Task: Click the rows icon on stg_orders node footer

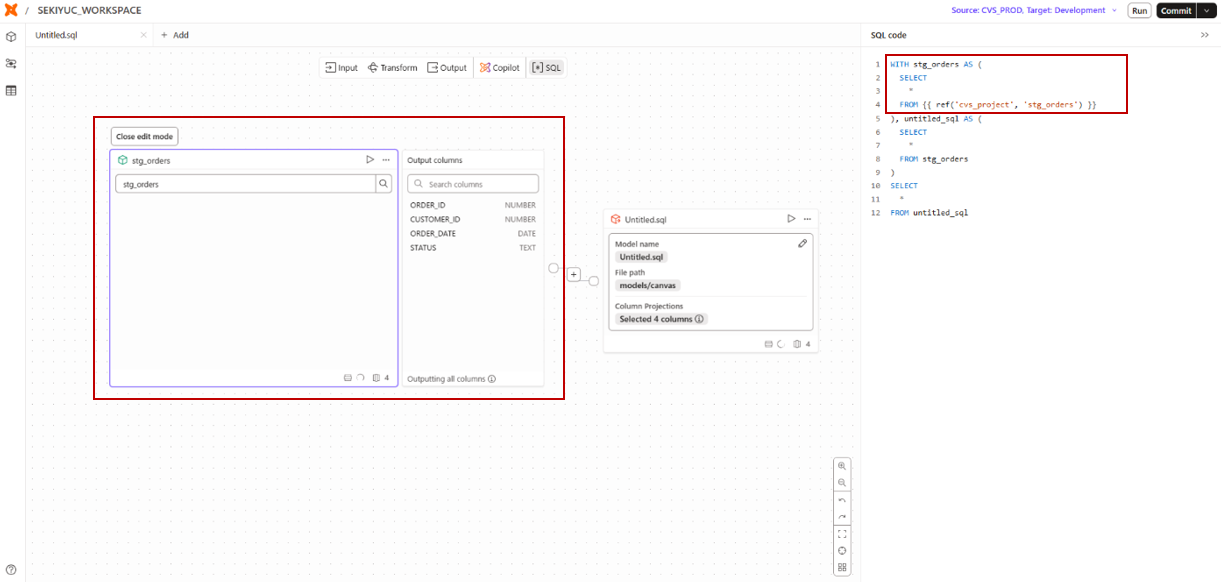Action: (x=348, y=378)
